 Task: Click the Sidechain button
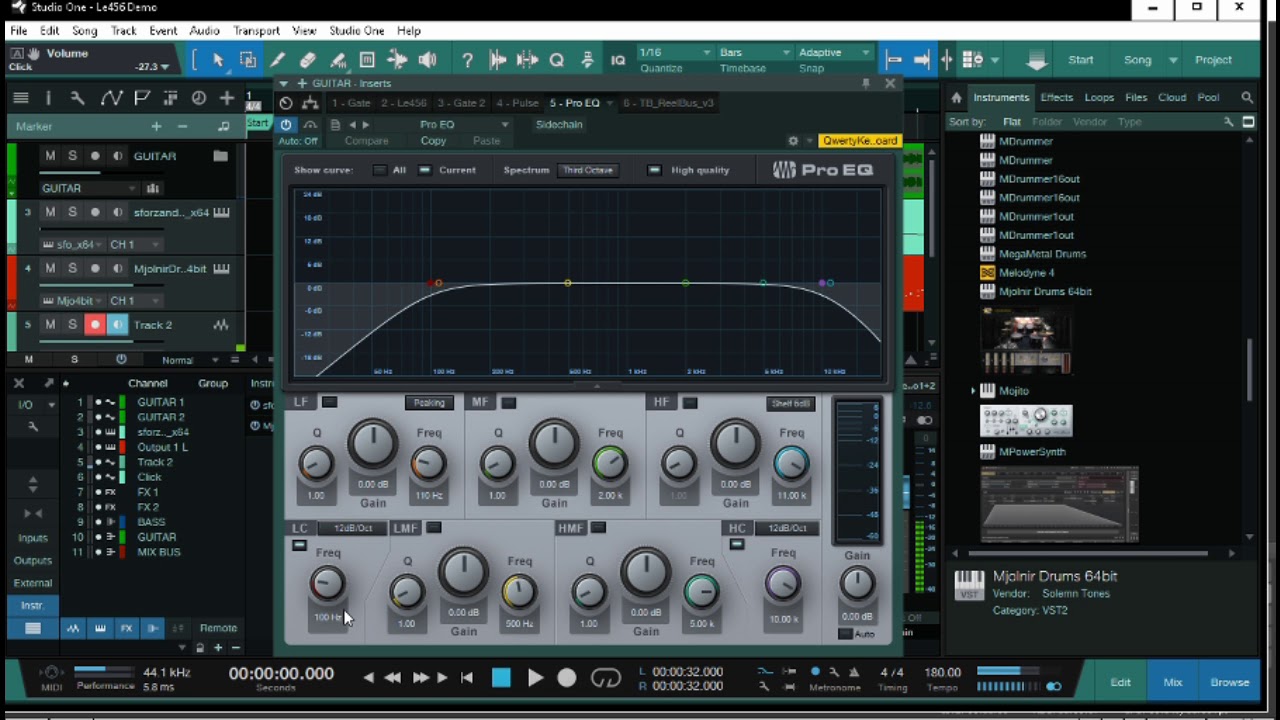[x=559, y=125]
